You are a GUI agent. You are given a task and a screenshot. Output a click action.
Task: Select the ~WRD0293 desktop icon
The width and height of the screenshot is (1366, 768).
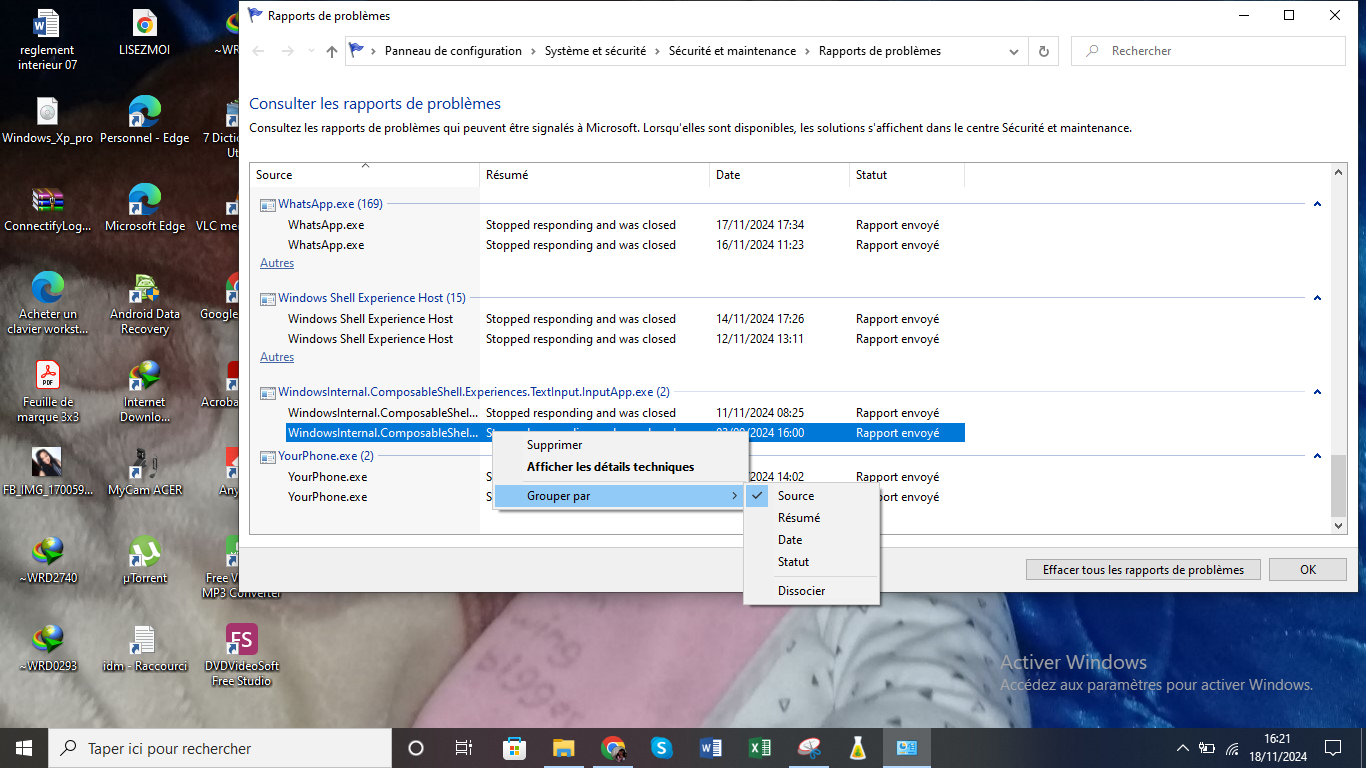(x=47, y=649)
